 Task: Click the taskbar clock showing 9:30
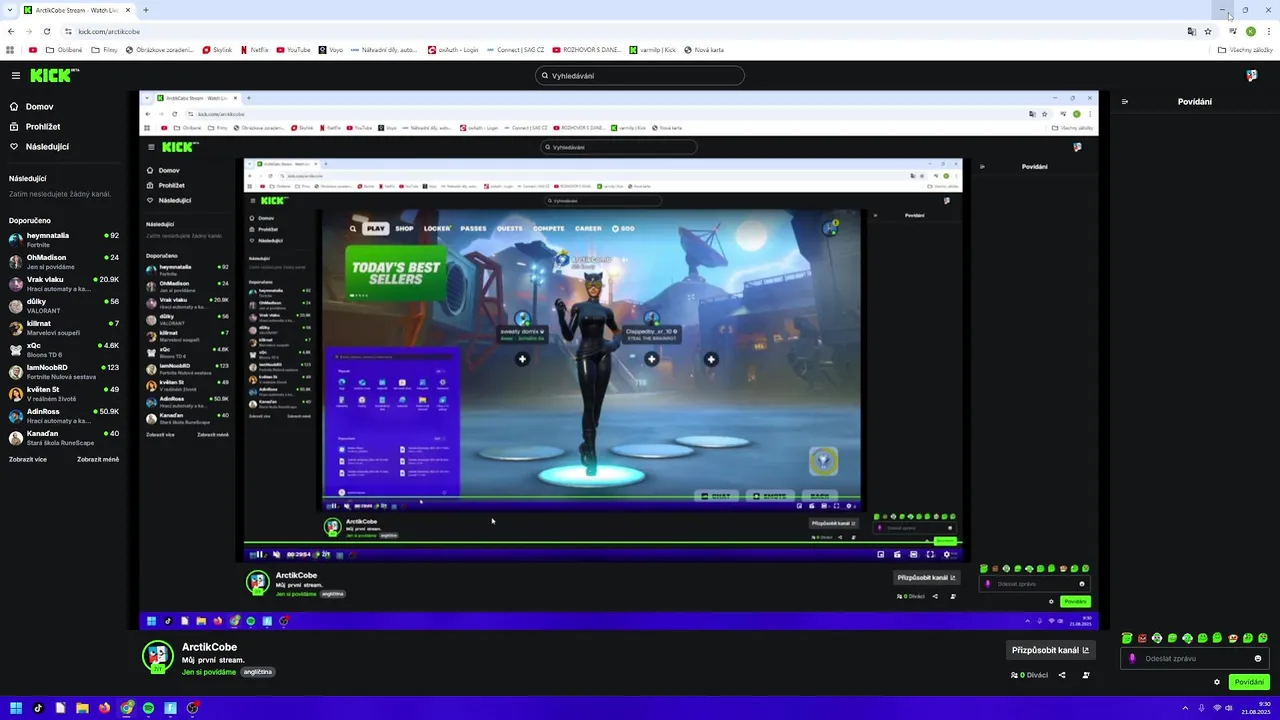tap(1256, 708)
